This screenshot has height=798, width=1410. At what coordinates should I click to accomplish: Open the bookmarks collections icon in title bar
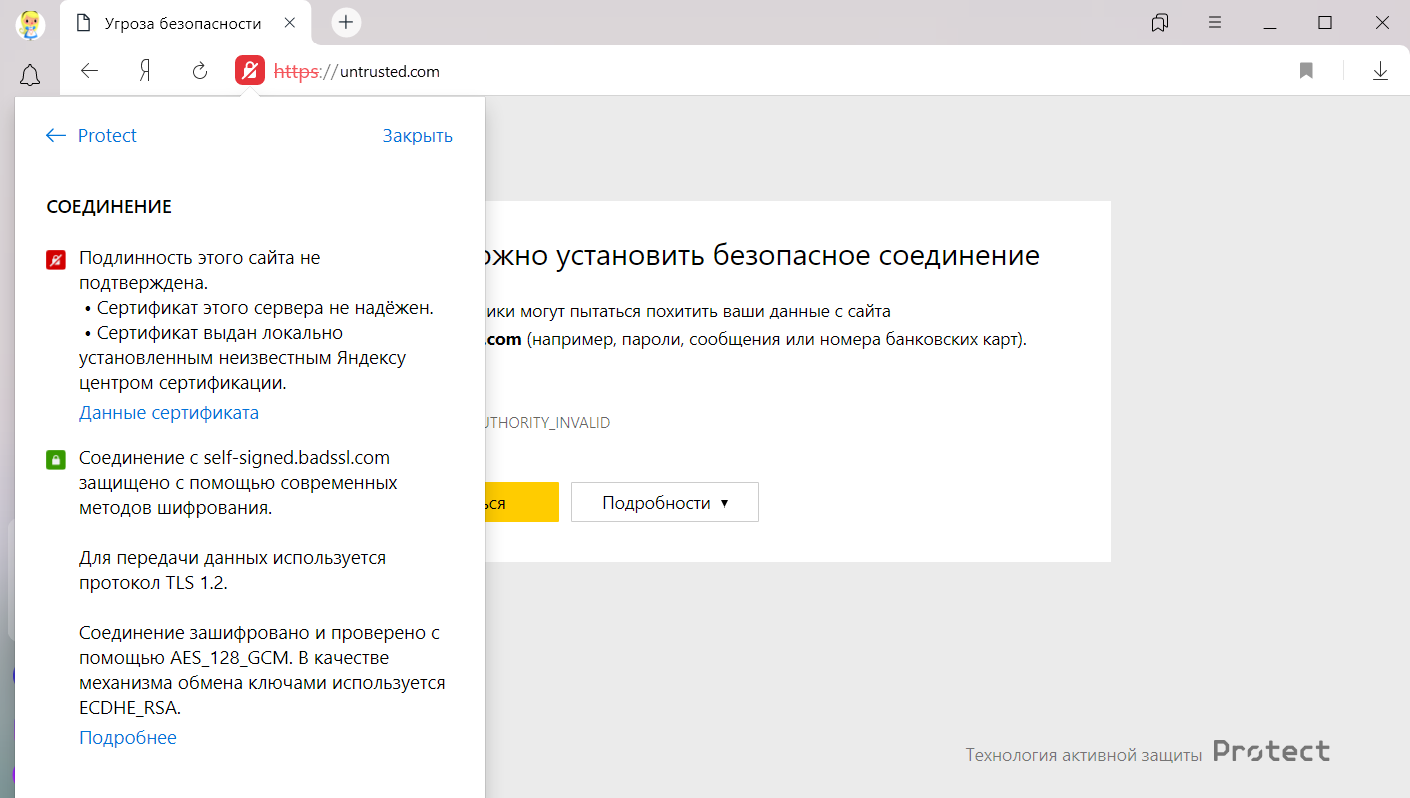(x=1160, y=22)
